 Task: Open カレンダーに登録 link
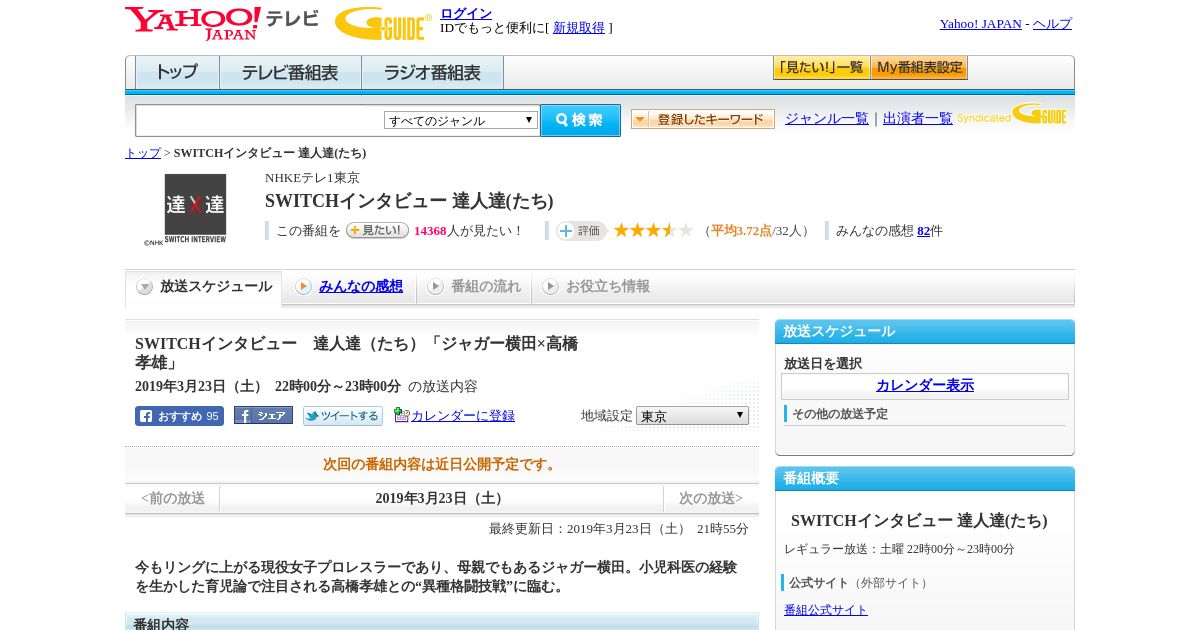[463, 415]
